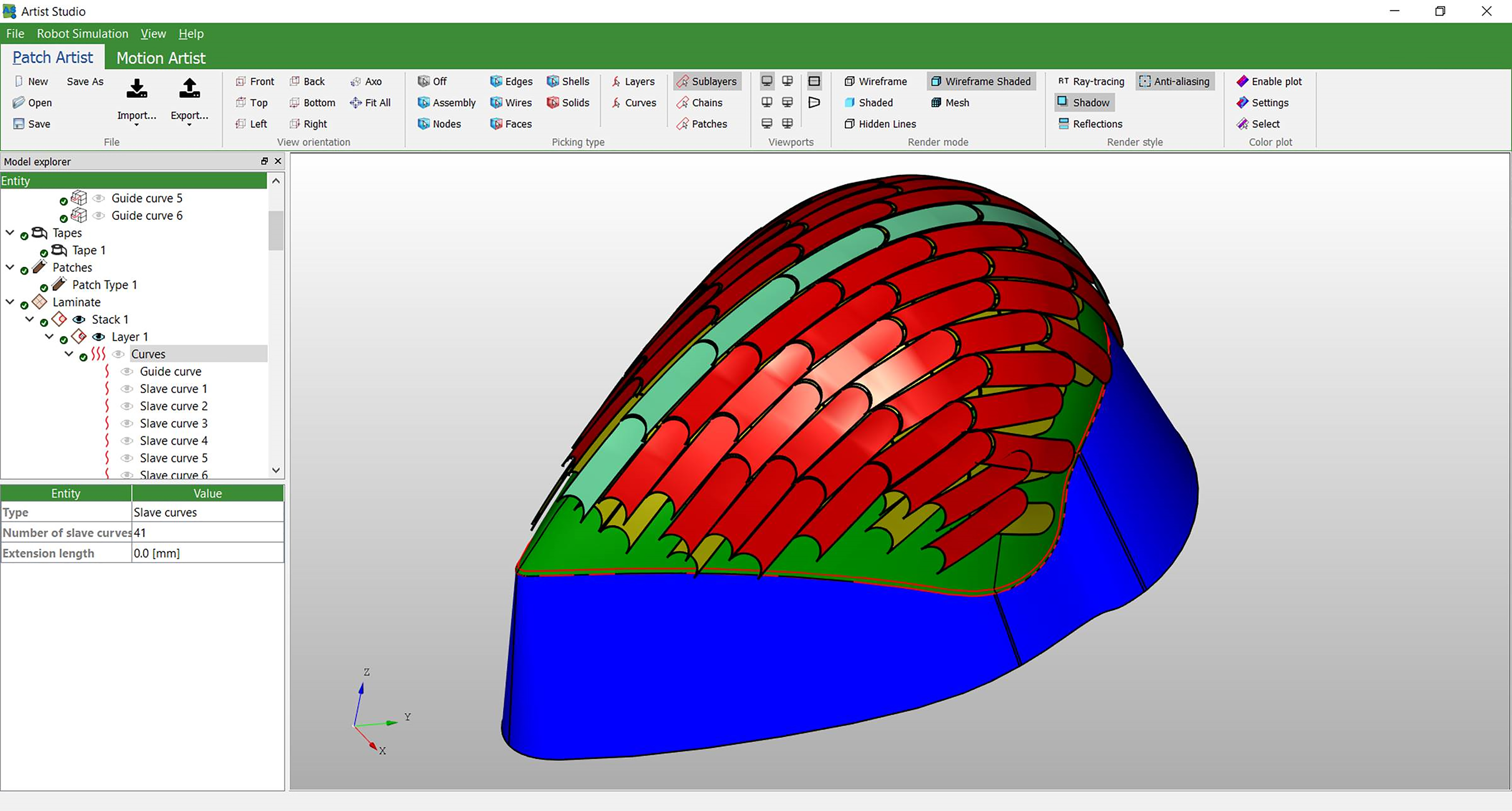Image resolution: width=1512 pixels, height=811 pixels.
Task: Select the single viewport layout icon
Action: 767,81
